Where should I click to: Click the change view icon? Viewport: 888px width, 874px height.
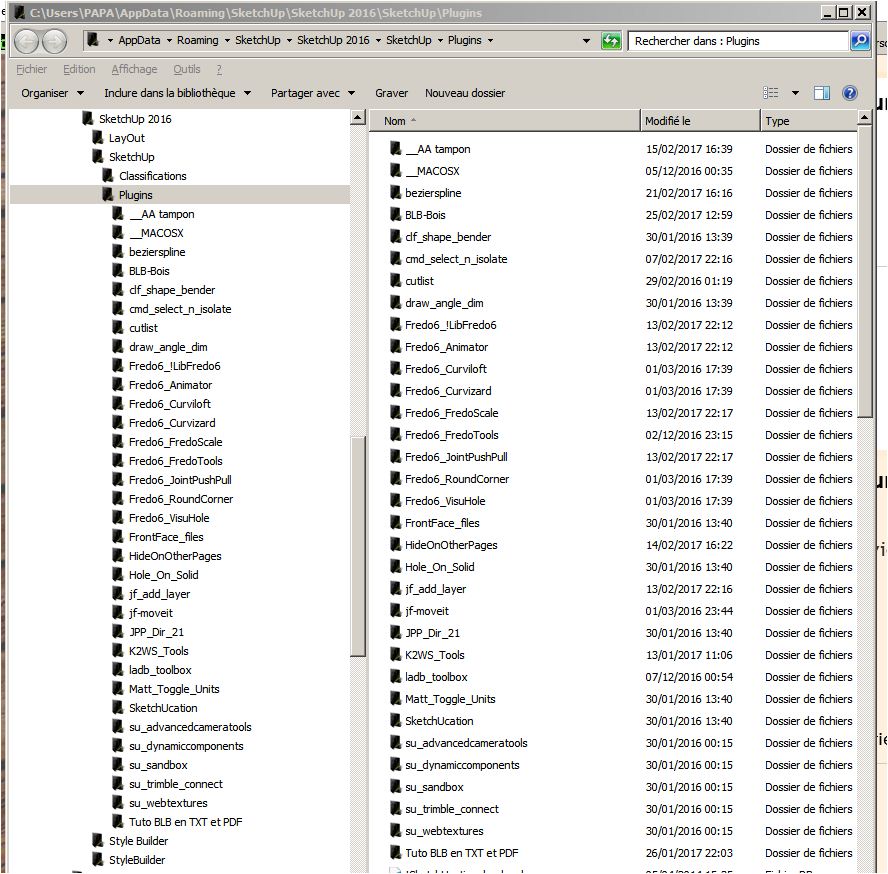pos(771,93)
